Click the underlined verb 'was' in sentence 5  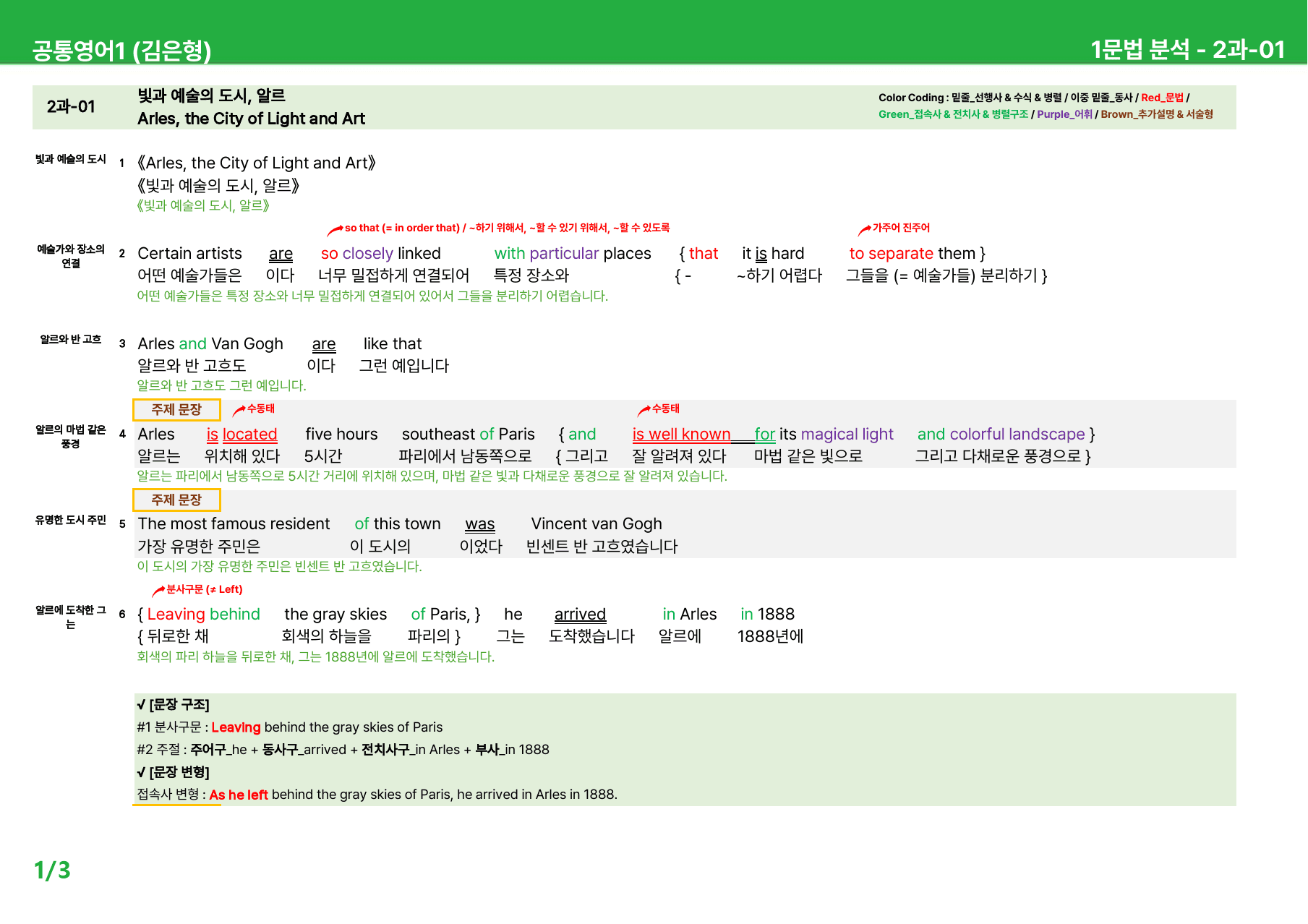pyautogui.click(x=480, y=524)
